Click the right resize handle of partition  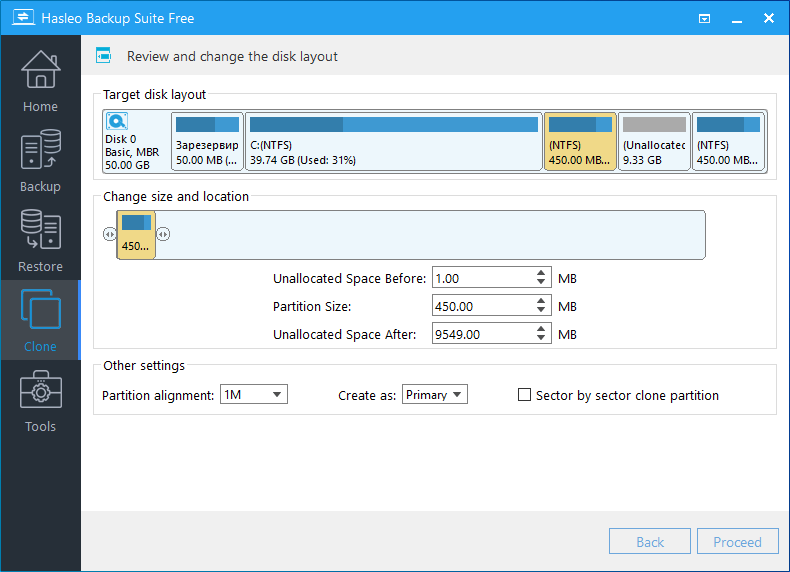[163, 234]
